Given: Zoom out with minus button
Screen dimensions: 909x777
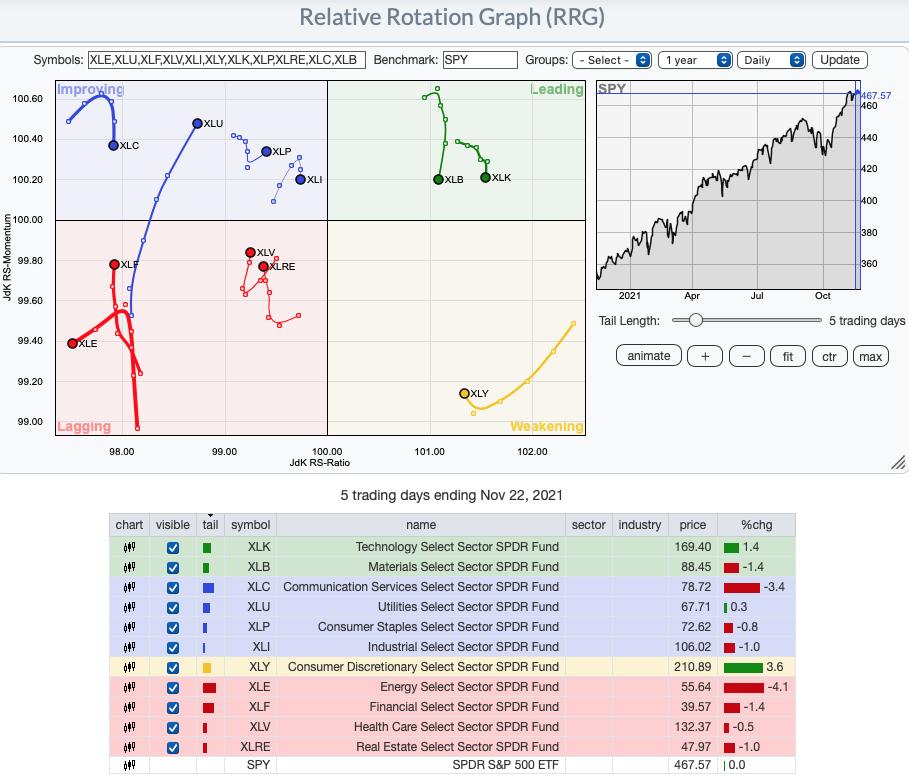Looking at the screenshot, I should click(747, 357).
